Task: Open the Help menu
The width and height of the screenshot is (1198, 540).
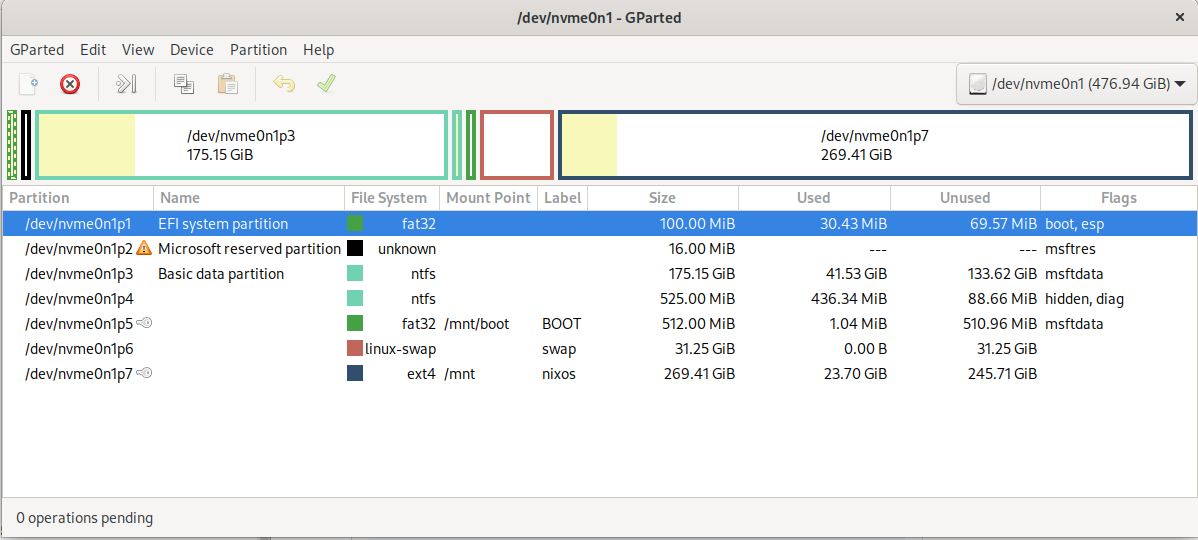Action: click(319, 50)
